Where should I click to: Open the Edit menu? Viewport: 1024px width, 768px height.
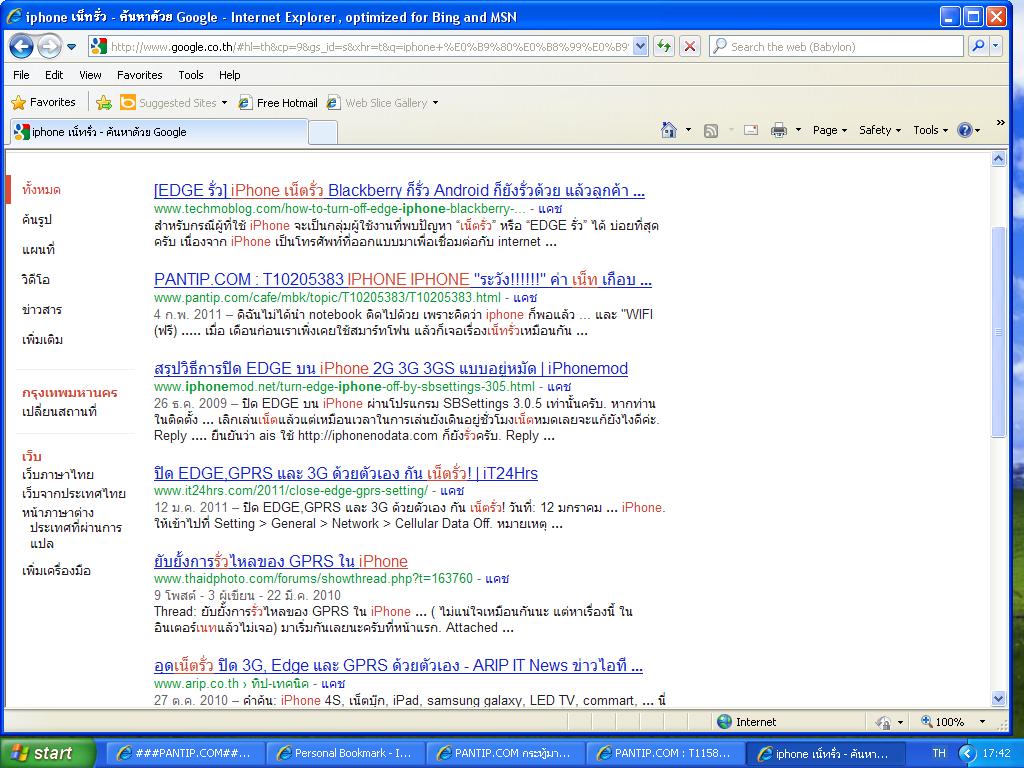click(54, 75)
